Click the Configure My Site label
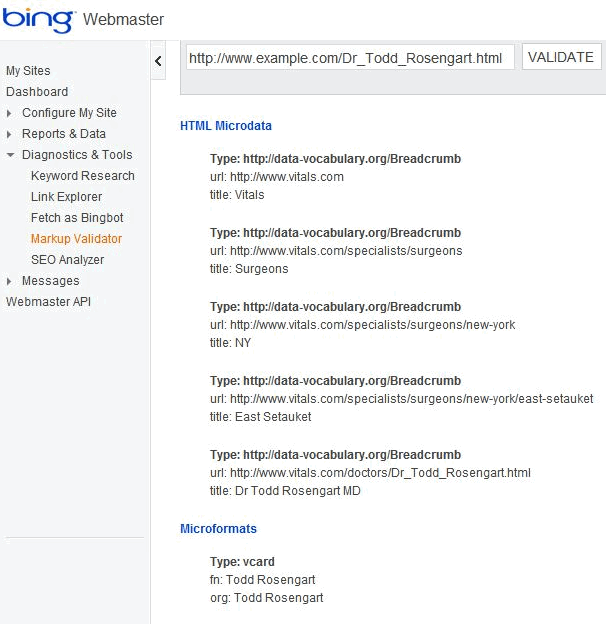The height and width of the screenshot is (624, 613). [69, 114]
